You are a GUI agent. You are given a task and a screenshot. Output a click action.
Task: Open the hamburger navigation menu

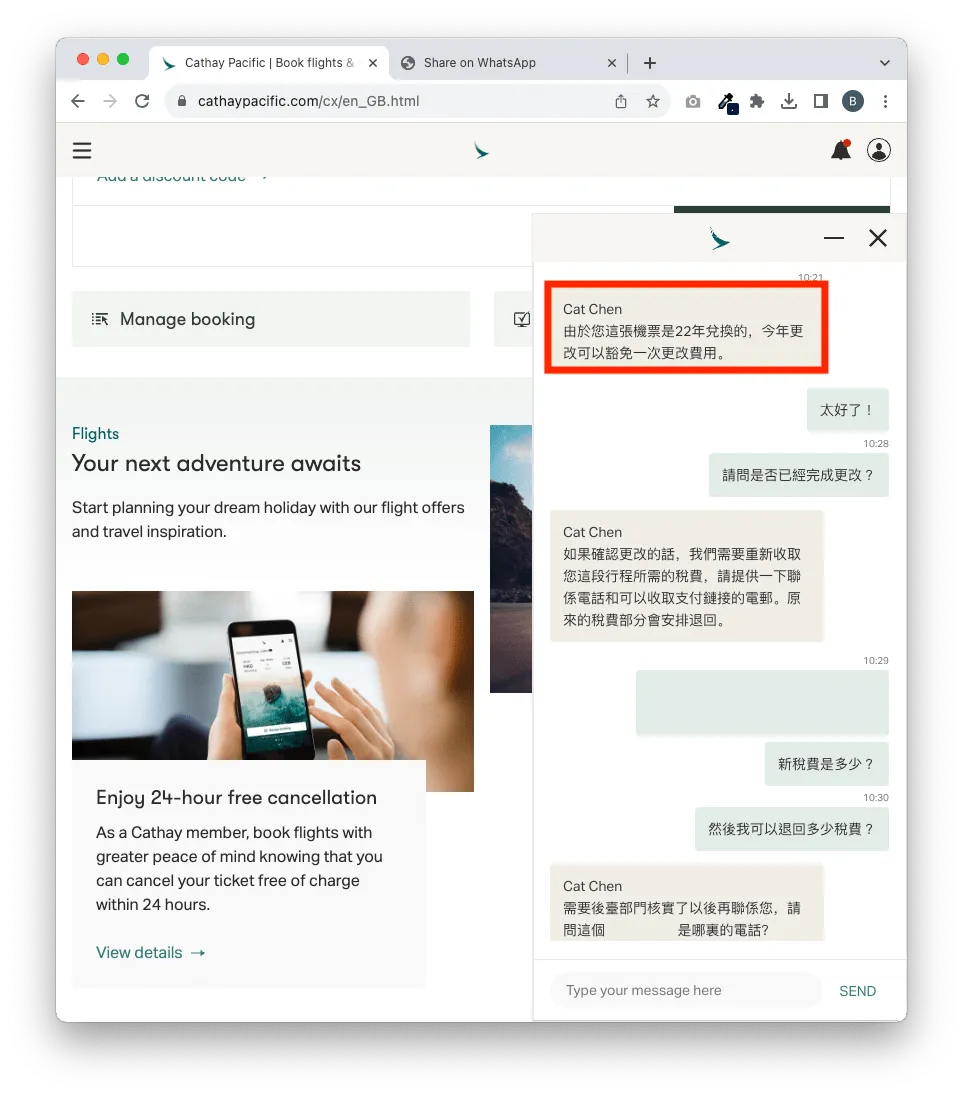click(82, 150)
